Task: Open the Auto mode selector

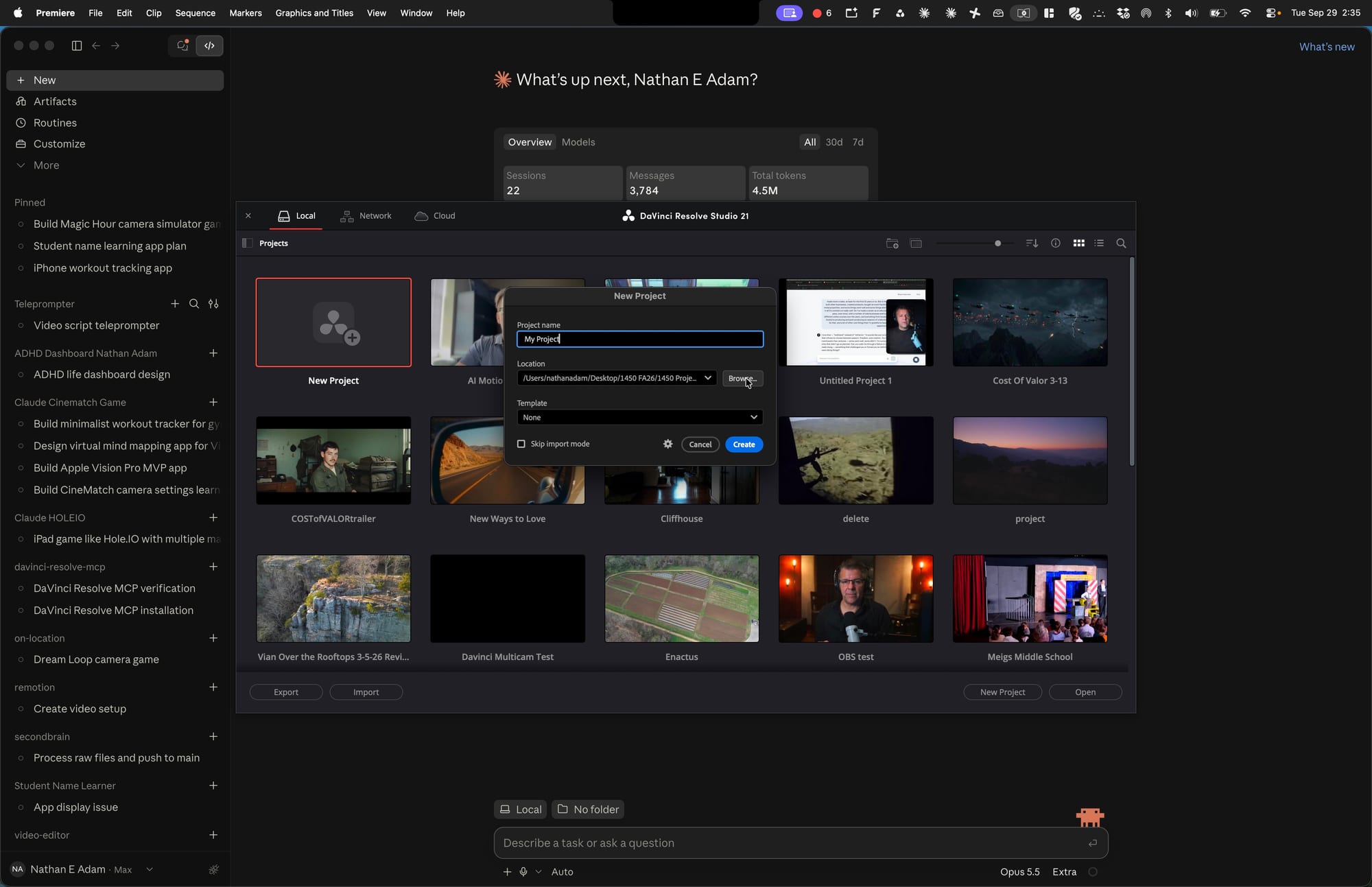Action: 563,872
